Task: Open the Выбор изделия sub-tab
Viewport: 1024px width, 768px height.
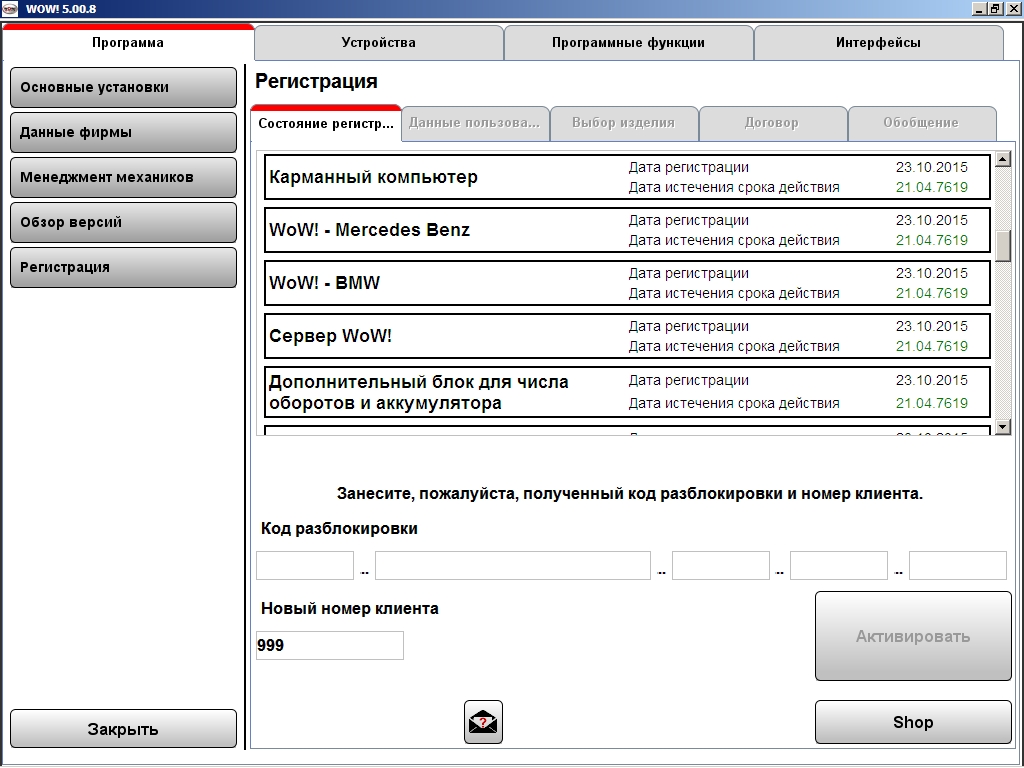Action: point(624,123)
